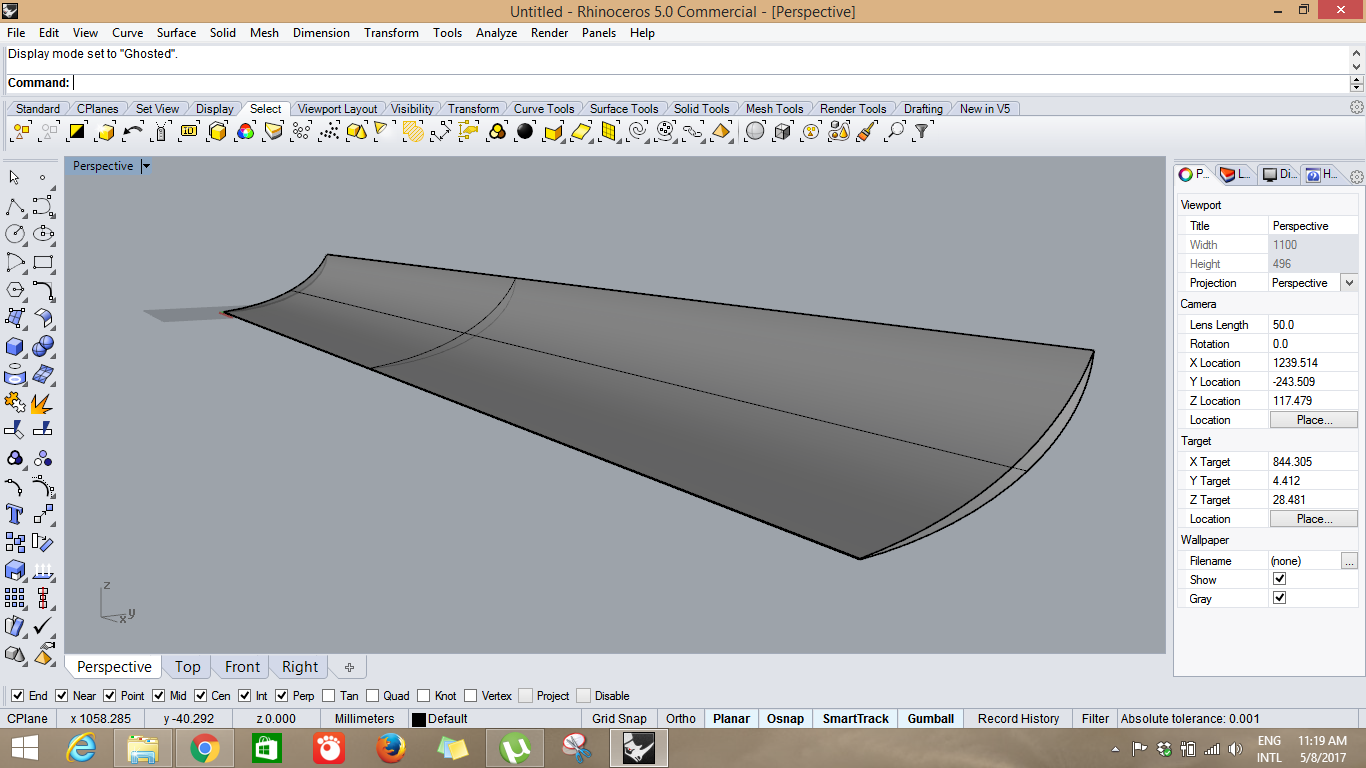This screenshot has width=1366, height=768.
Task: Uncheck the wallpaper Show checkbox
Action: pyautogui.click(x=1279, y=579)
